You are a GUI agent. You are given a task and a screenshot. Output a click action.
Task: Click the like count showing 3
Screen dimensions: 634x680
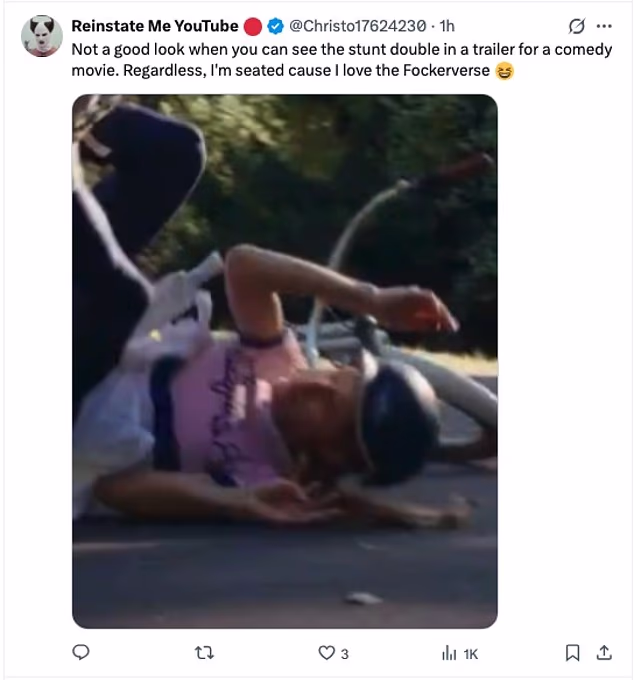pos(345,654)
